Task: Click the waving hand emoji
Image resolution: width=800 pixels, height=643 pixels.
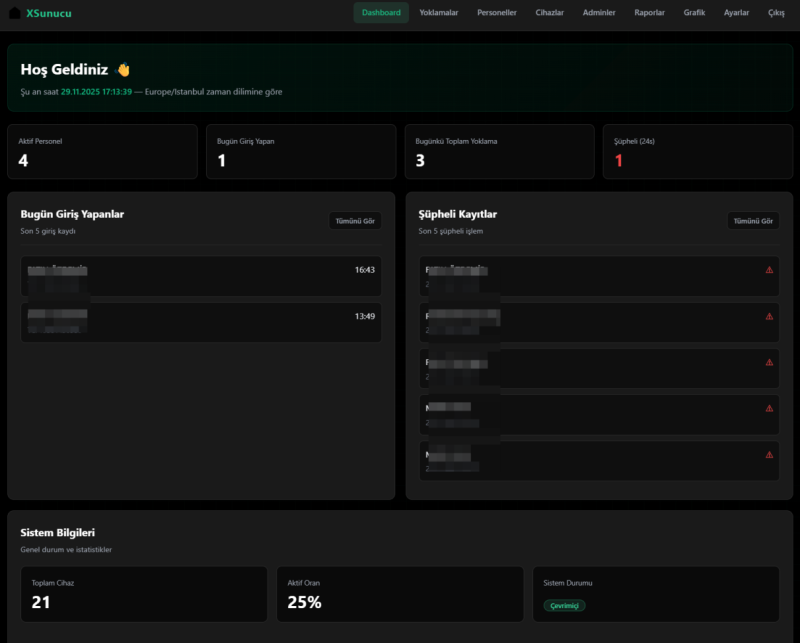Action: pos(123,69)
